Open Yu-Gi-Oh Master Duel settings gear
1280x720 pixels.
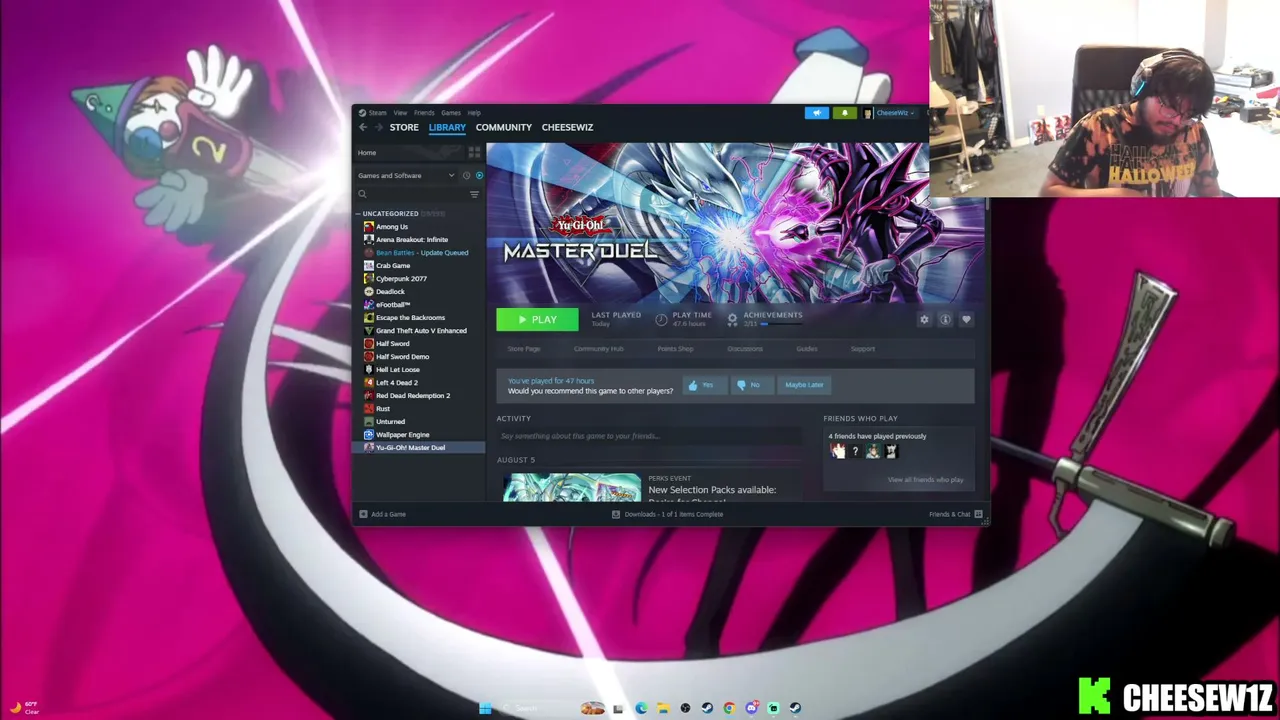pyautogui.click(x=924, y=320)
